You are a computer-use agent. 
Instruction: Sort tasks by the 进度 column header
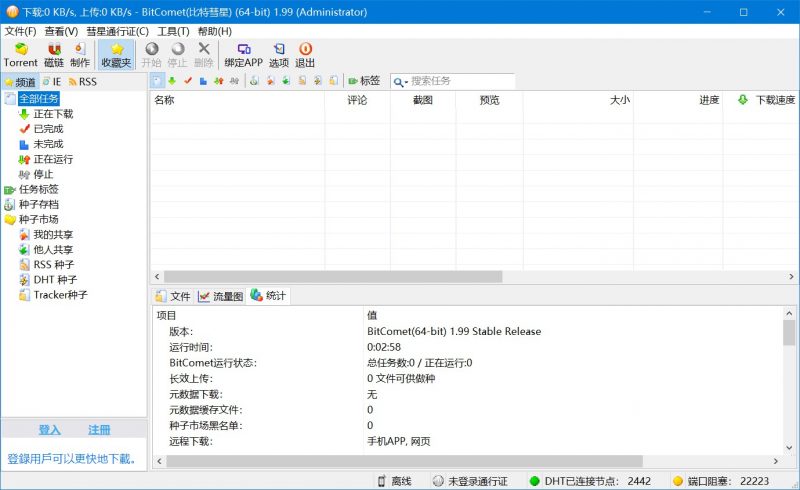(678, 100)
